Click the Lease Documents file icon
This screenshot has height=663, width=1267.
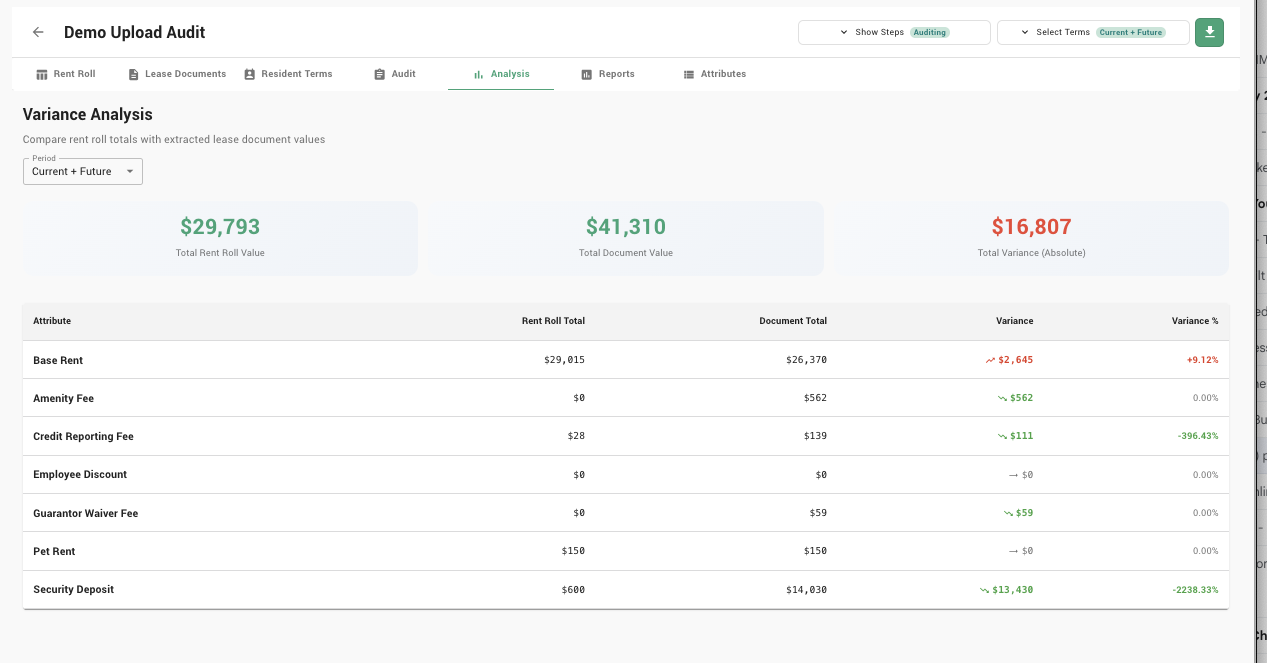pos(133,74)
